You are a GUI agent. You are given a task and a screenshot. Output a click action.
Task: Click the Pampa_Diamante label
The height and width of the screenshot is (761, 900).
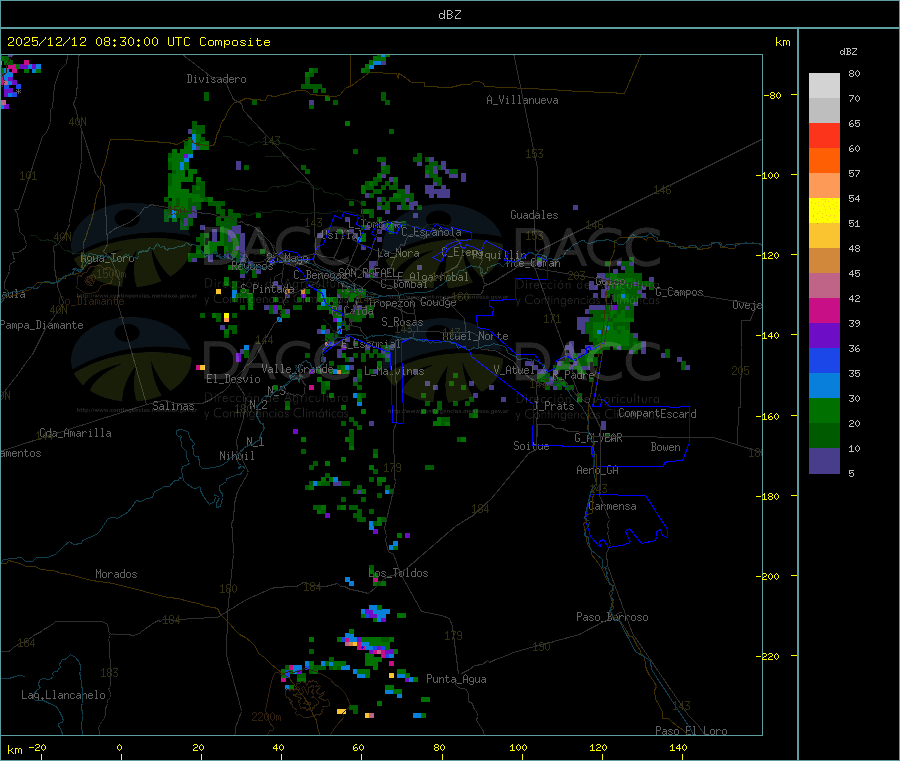(x=42, y=325)
